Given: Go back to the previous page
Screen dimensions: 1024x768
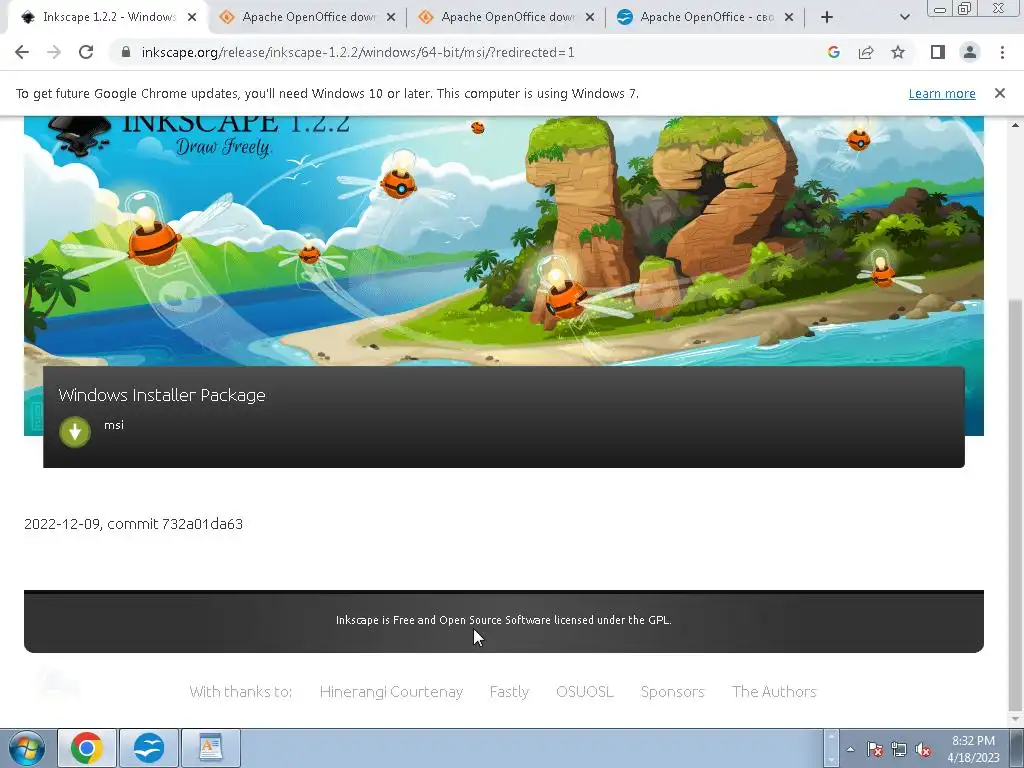Looking at the screenshot, I should [x=22, y=52].
